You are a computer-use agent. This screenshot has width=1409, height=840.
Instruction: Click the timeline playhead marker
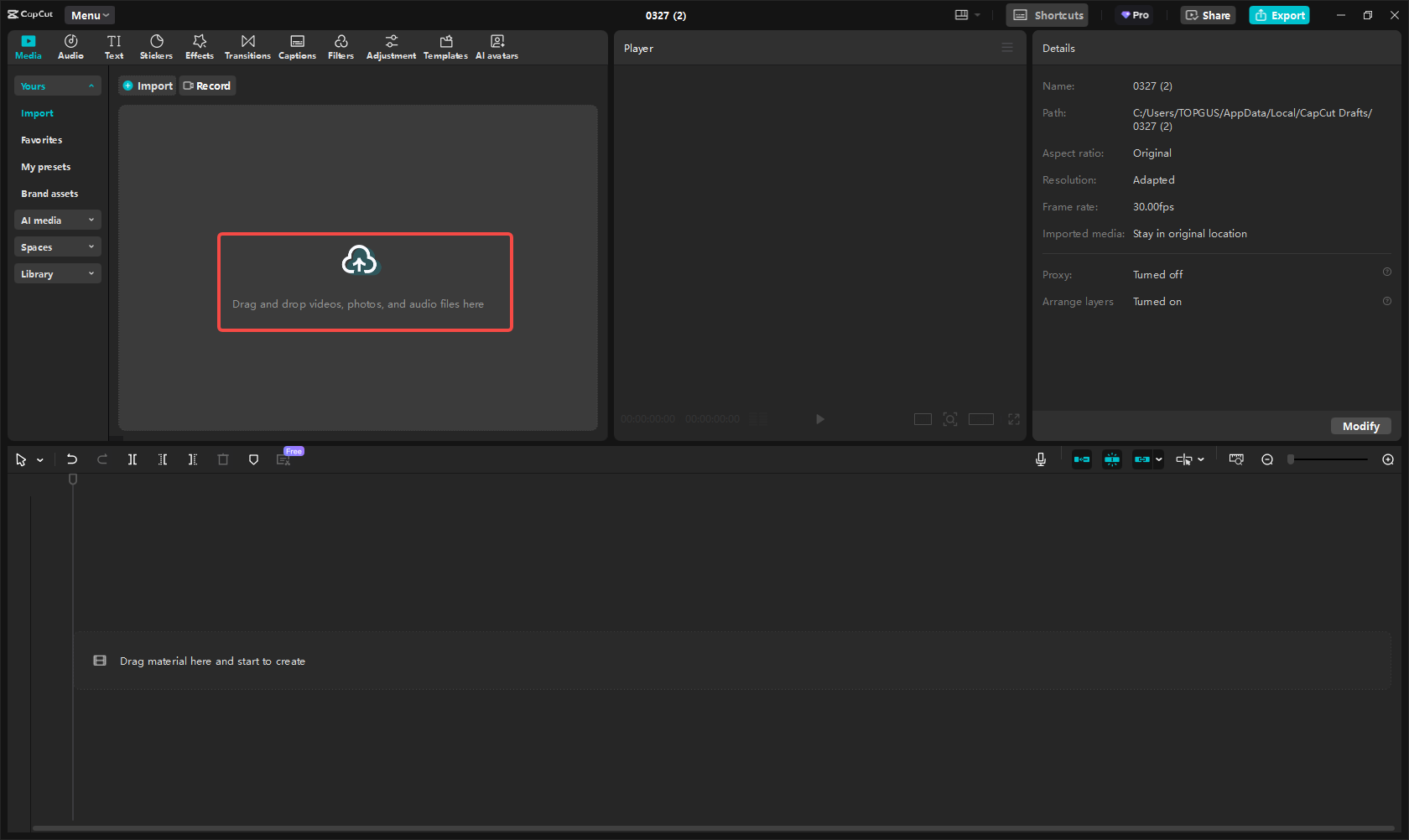coord(73,480)
